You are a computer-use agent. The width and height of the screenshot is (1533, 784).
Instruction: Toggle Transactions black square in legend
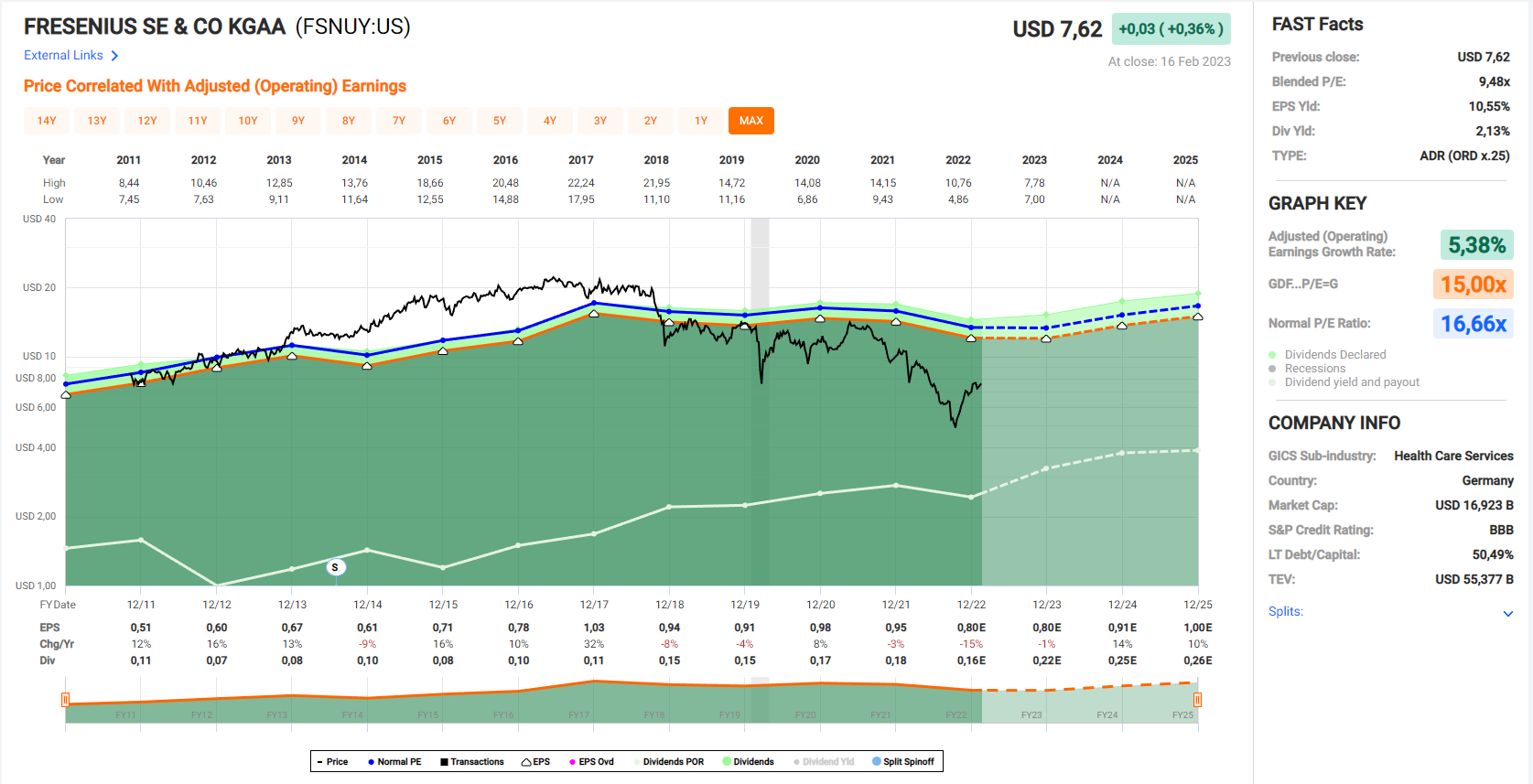coord(444,762)
